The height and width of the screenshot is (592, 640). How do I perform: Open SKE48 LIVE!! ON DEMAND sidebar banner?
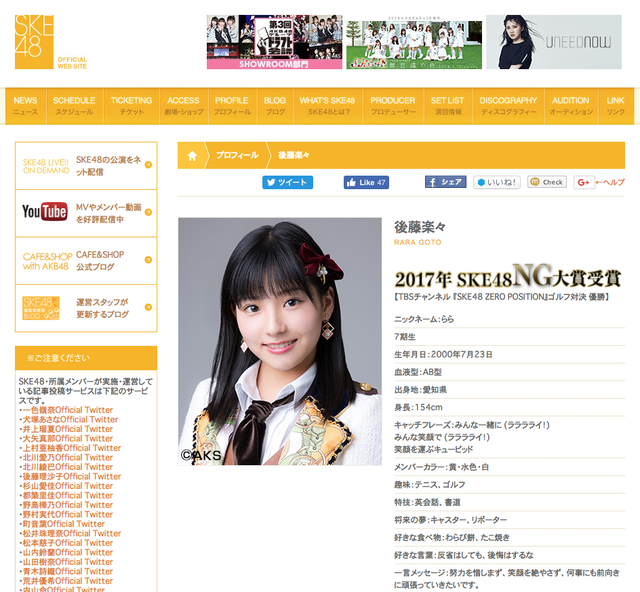point(86,165)
